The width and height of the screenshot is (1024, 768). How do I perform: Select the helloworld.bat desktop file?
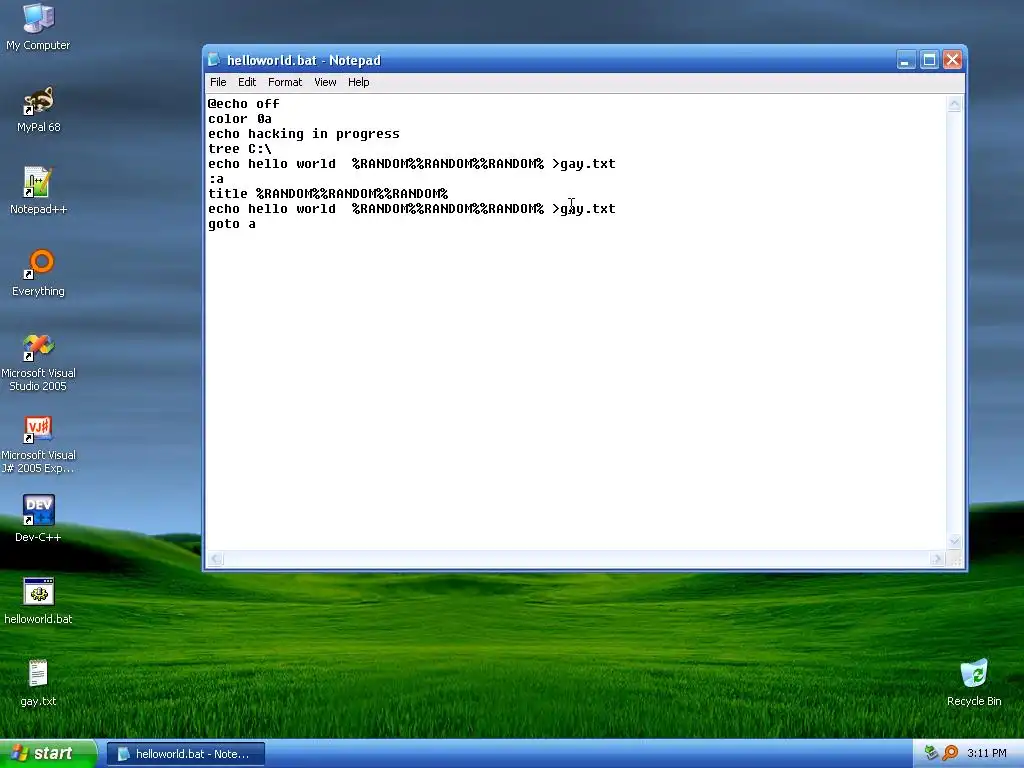tap(38, 601)
